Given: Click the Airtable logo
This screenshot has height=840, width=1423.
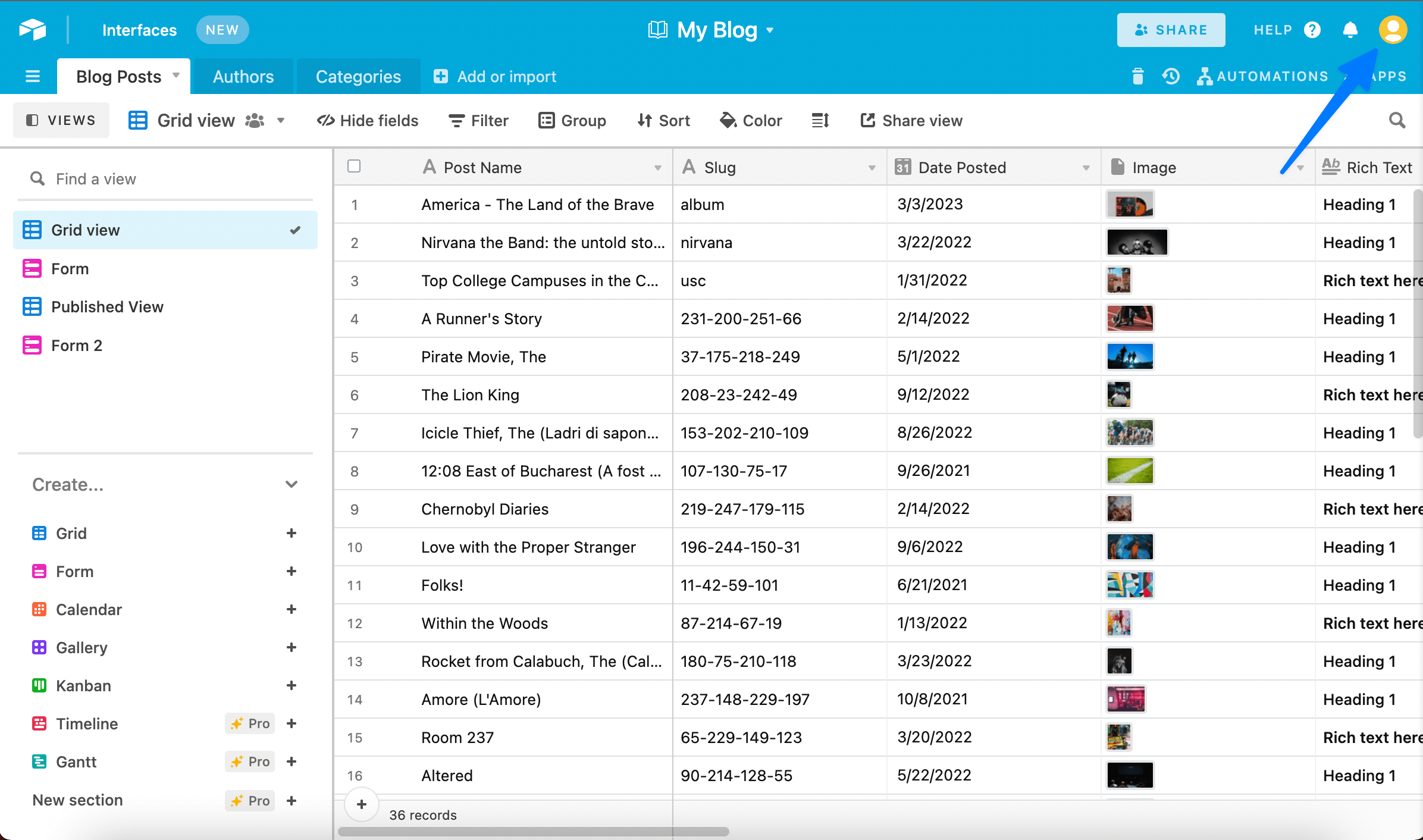Looking at the screenshot, I should 33,29.
